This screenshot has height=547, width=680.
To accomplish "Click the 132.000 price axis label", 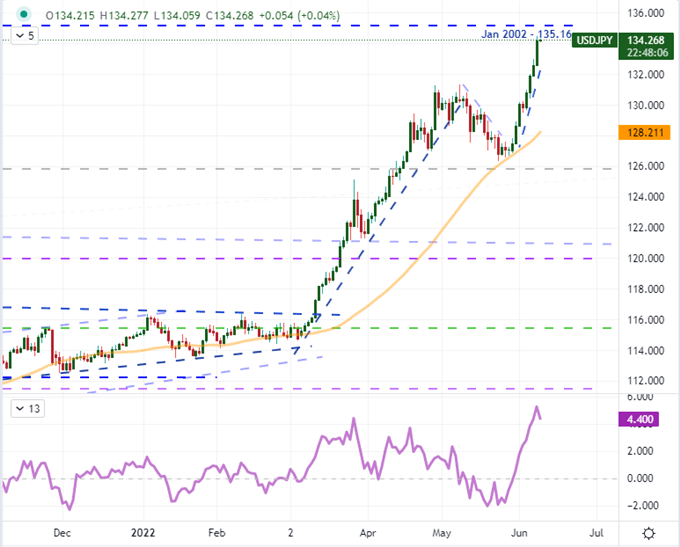I will [646, 75].
